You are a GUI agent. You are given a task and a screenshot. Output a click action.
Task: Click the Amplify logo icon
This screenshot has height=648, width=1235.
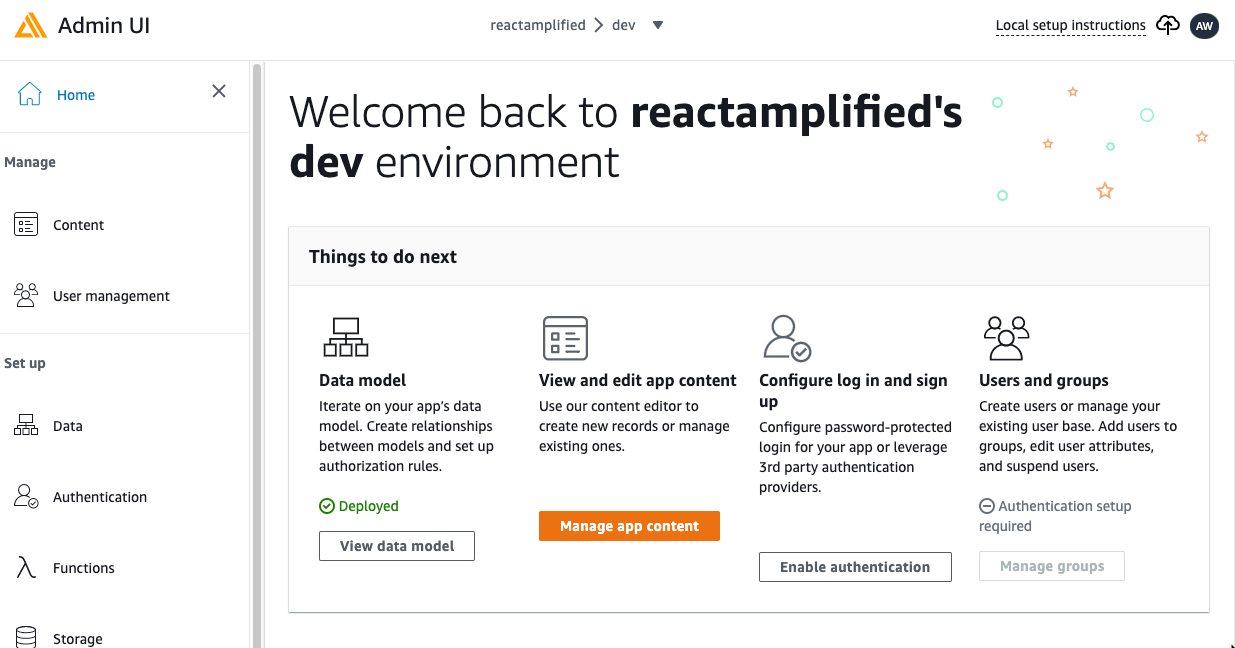[31, 25]
